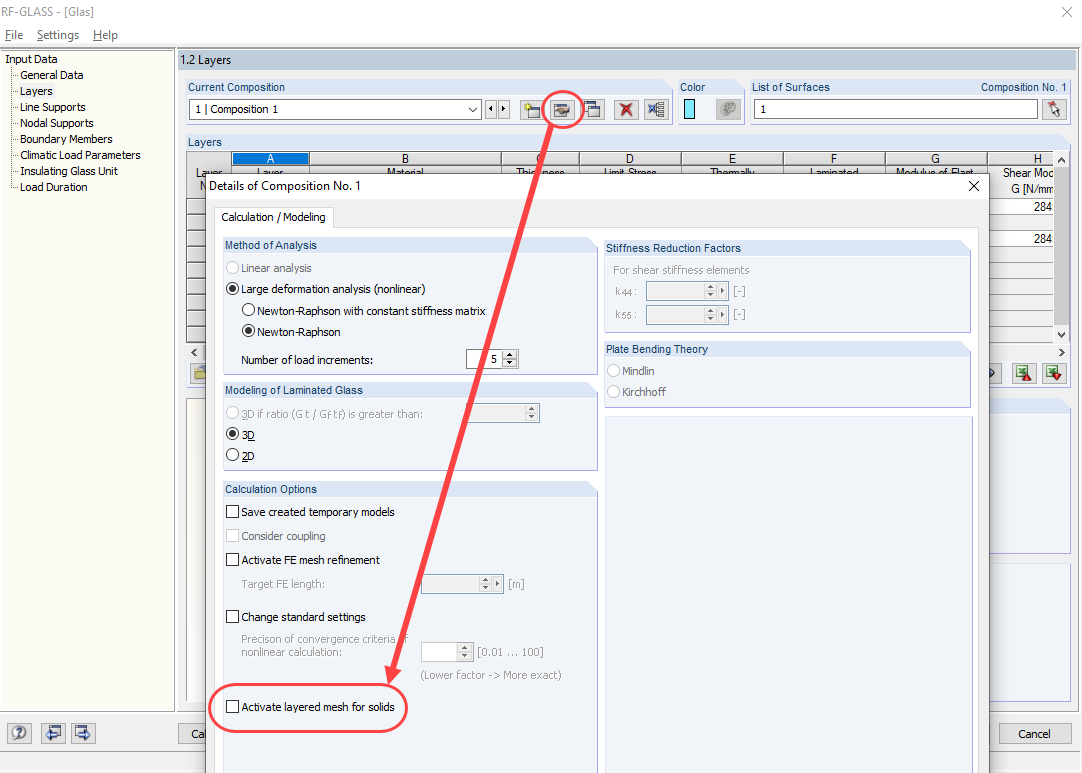Click the Cancel button
The height and width of the screenshot is (773, 1082).
pos(1034,734)
